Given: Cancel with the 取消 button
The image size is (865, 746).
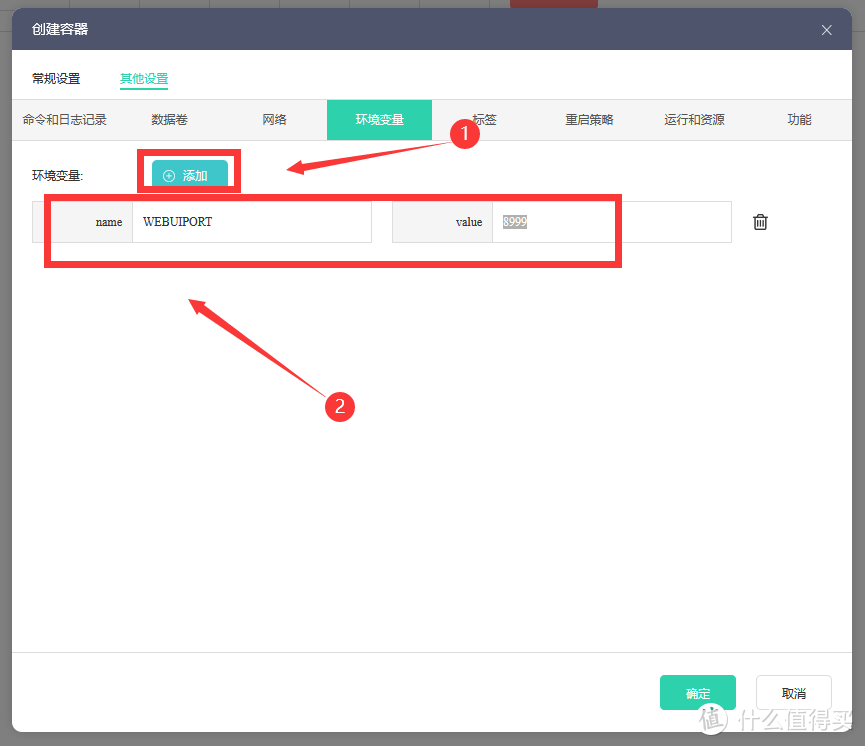Looking at the screenshot, I should 794,692.
